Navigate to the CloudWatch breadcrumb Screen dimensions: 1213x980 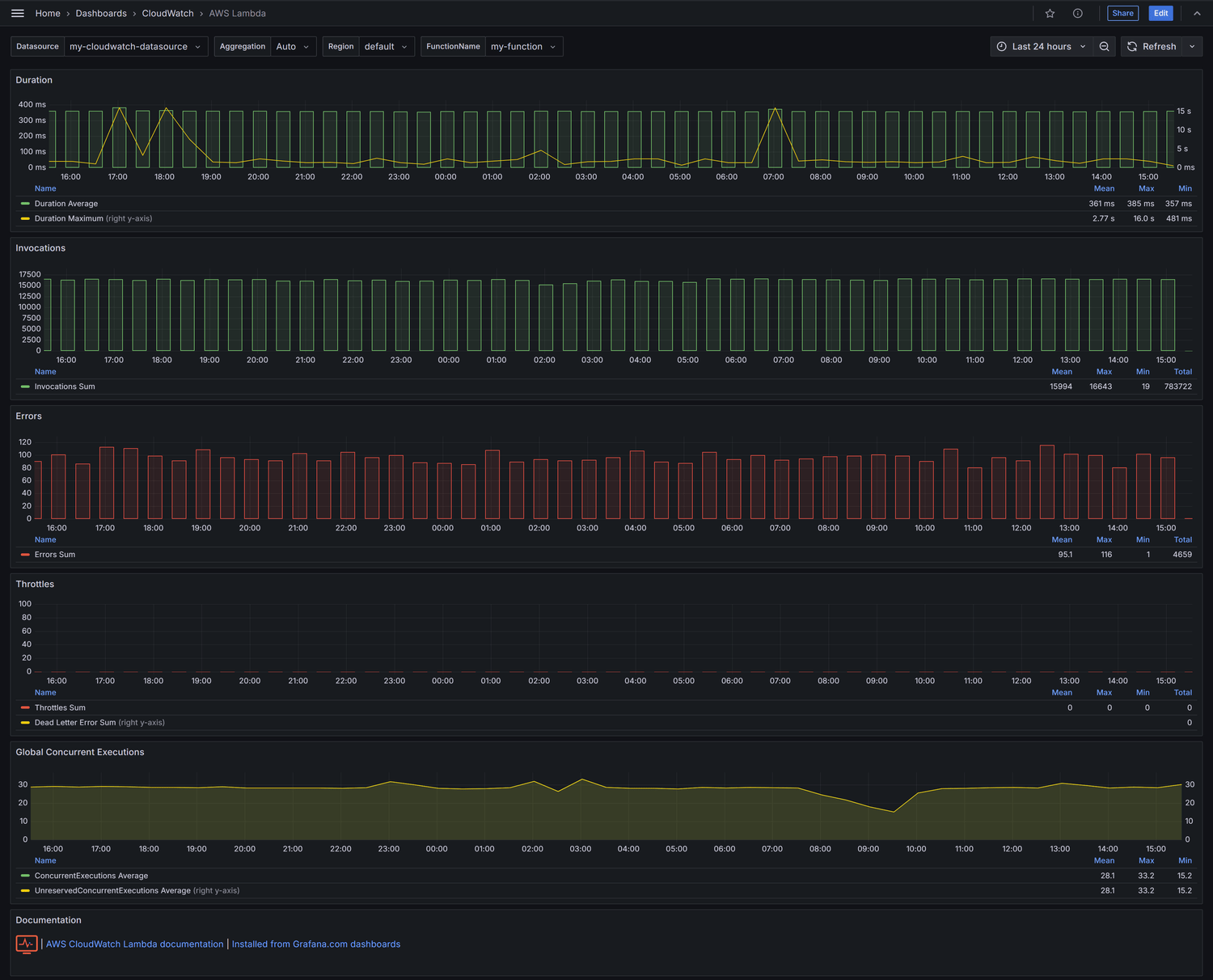167,13
